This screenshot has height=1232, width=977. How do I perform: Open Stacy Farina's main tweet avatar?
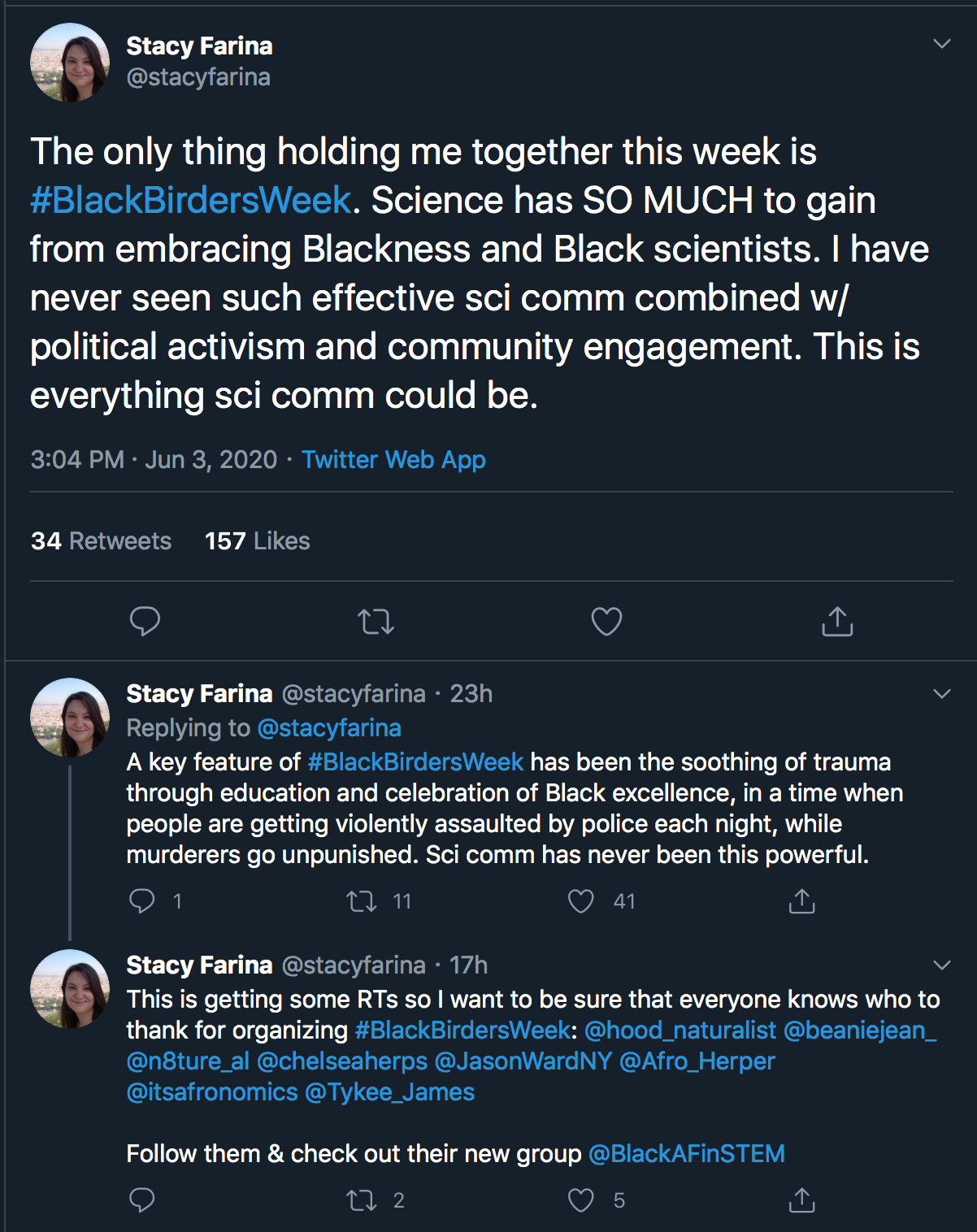pos(70,63)
